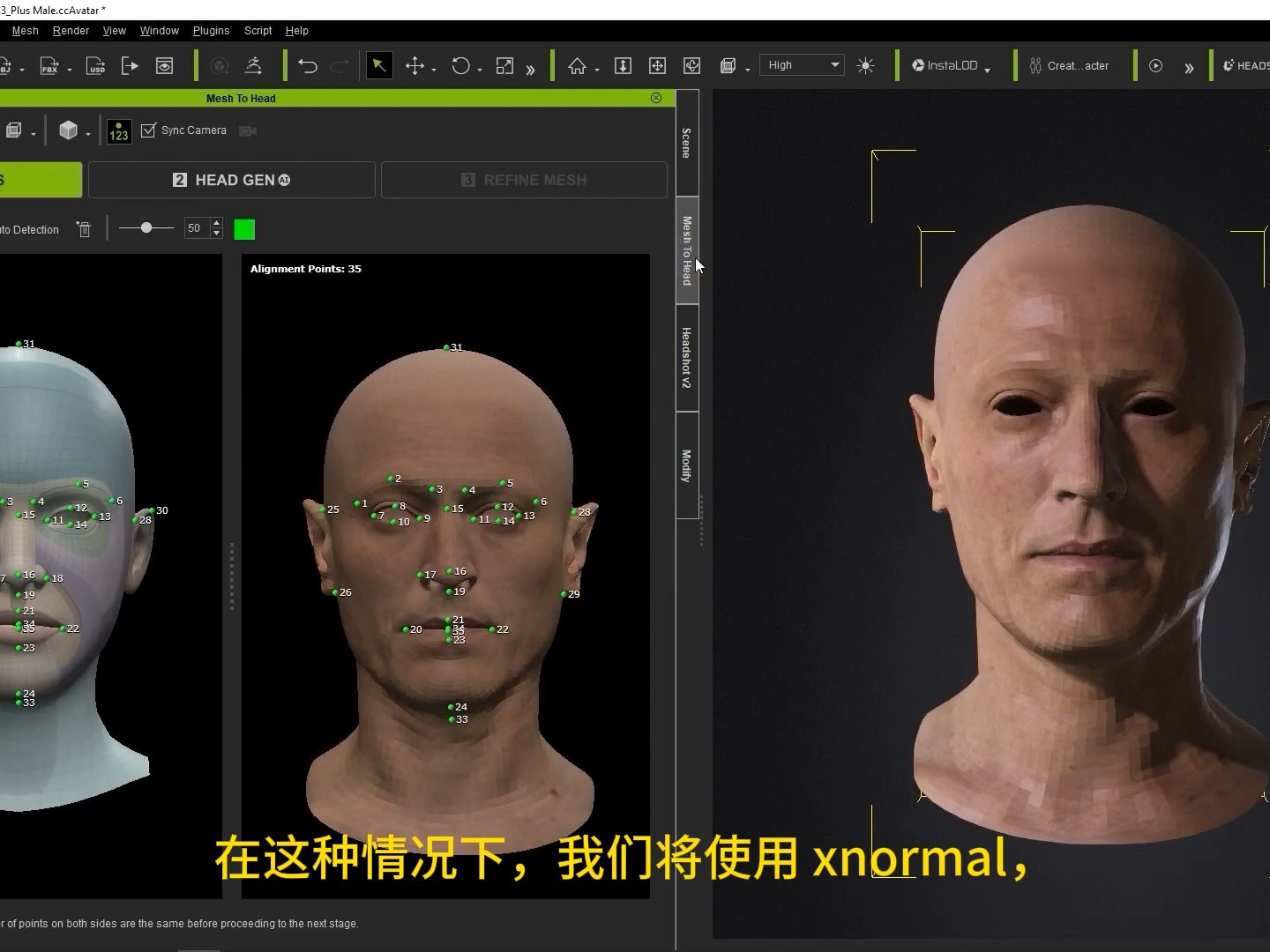The image size is (1270, 952).
Task: Click the Creat...acter toolbar button
Action: click(x=1069, y=66)
